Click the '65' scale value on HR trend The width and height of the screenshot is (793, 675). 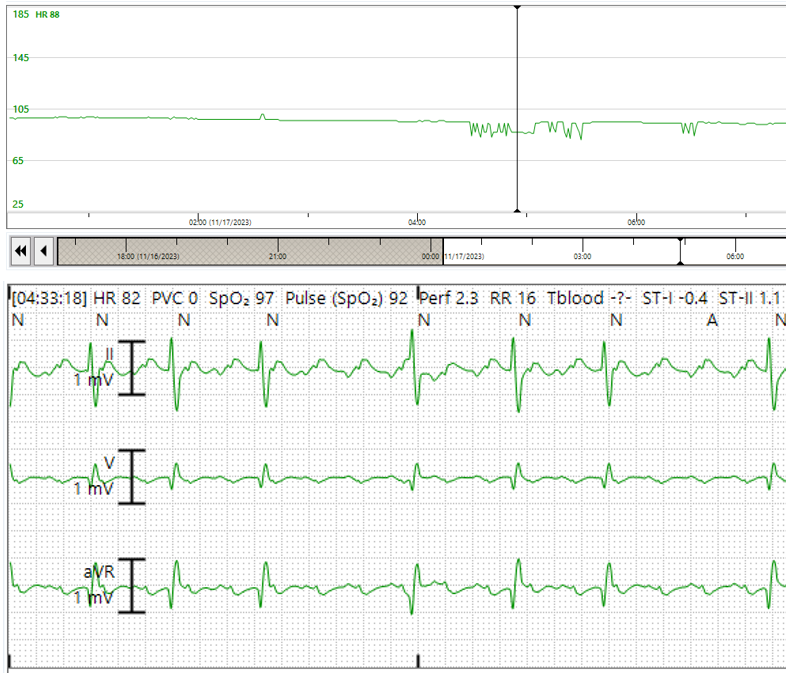point(18,161)
